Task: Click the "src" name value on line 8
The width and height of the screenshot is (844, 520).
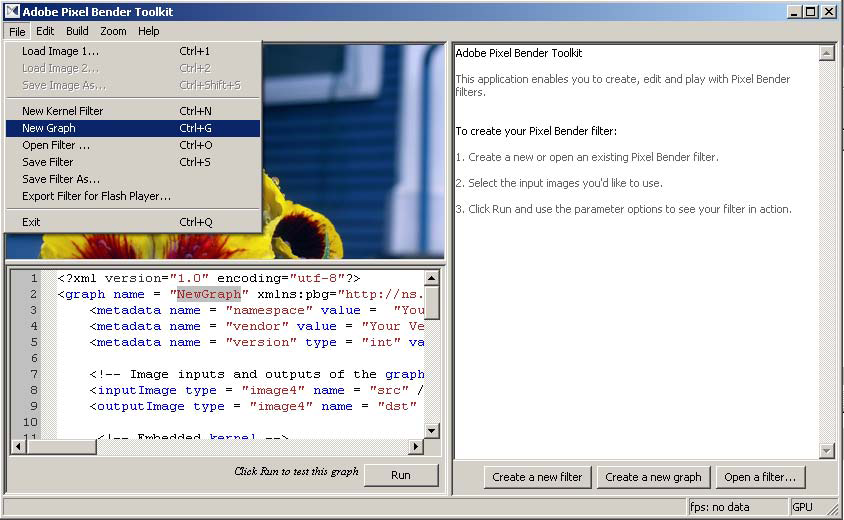Action: pyautogui.click(x=389, y=390)
